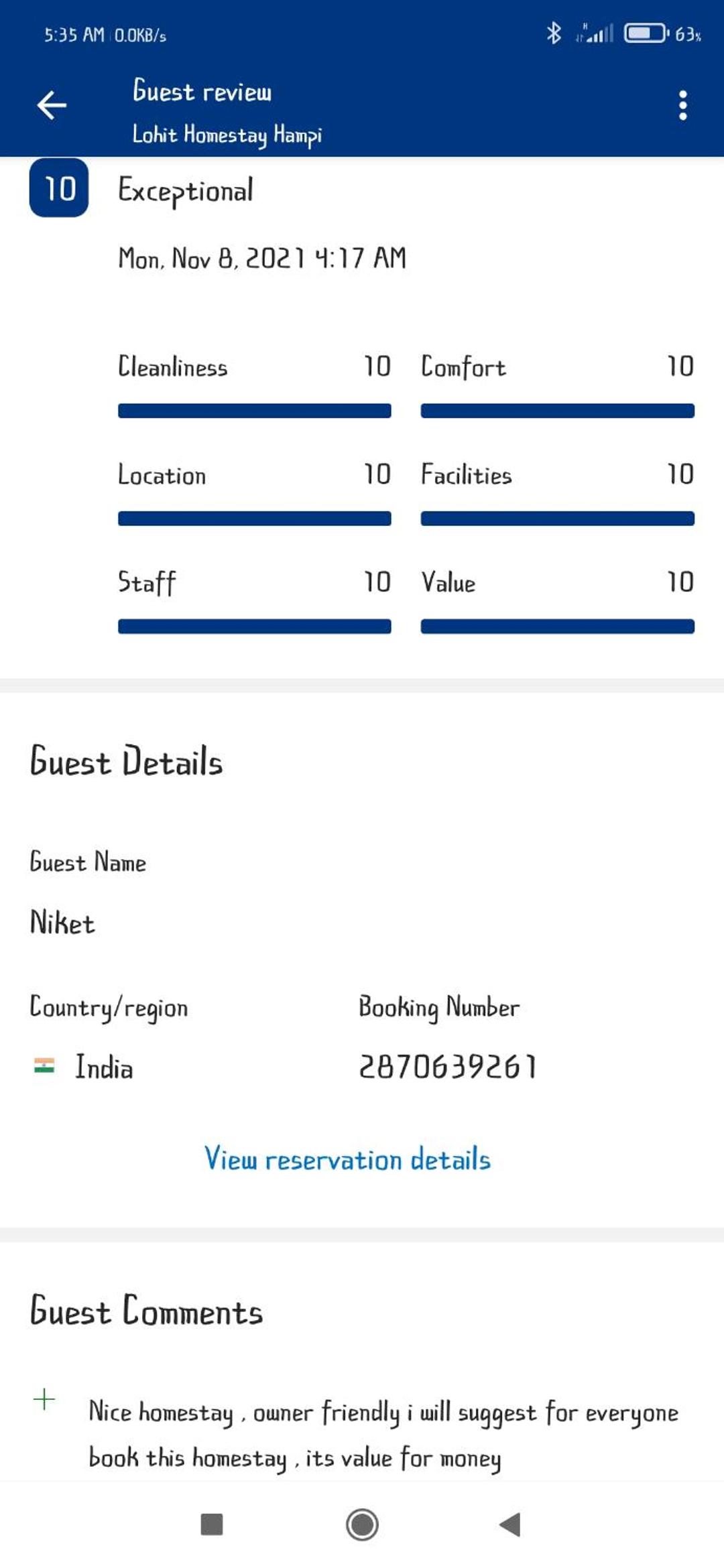The width and height of the screenshot is (724, 1568).
Task: Tap the Staff rating bar
Action: pyautogui.click(x=255, y=627)
